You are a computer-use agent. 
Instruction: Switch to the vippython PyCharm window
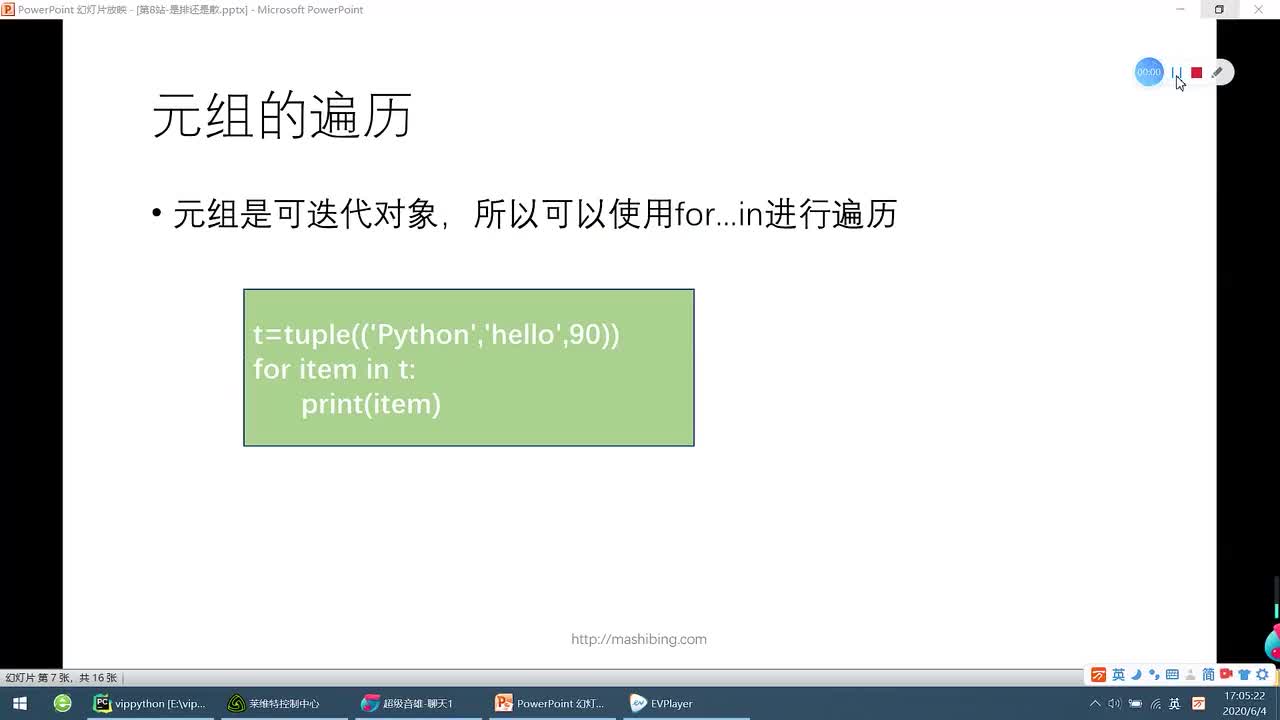point(150,703)
